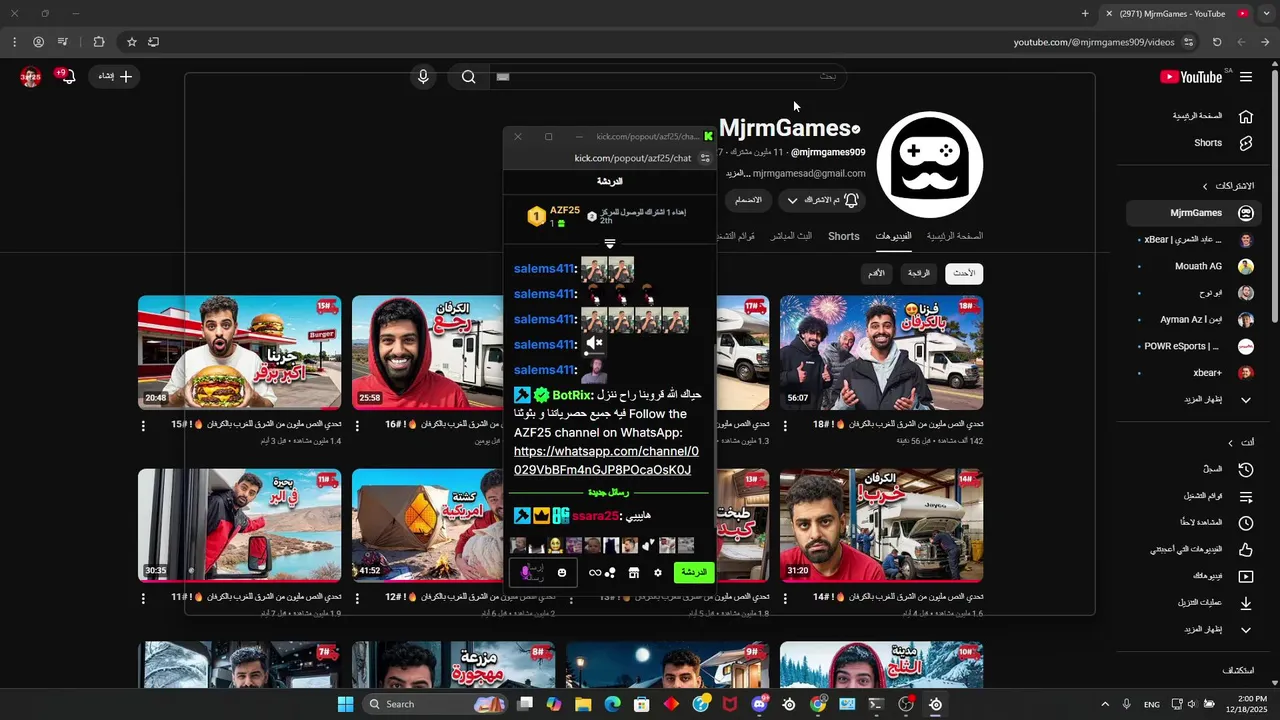Open the YouTube hamburger guide menu
Viewport: 1280px width, 720px height.
(1246, 77)
